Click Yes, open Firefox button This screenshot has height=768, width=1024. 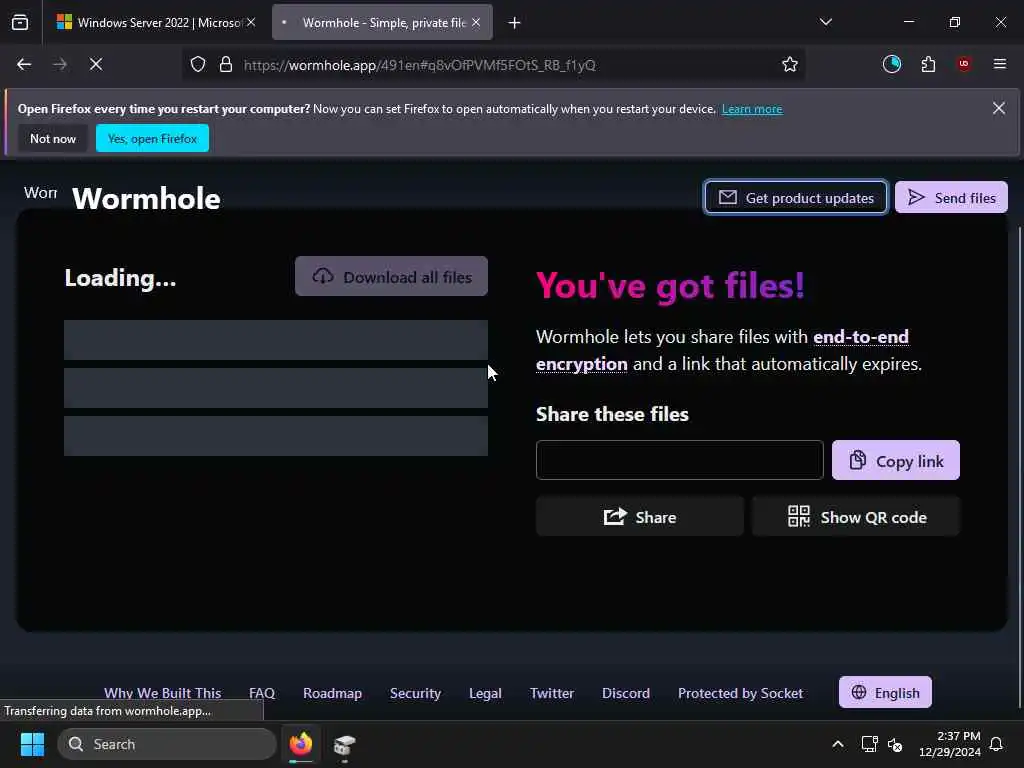click(152, 138)
